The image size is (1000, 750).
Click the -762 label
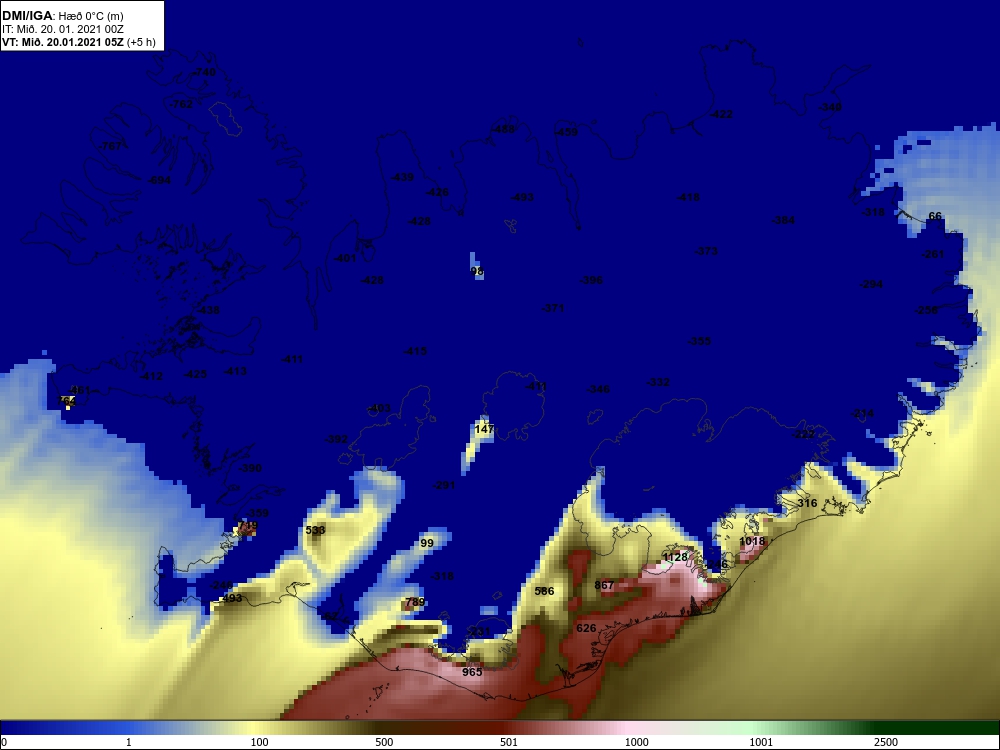click(180, 103)
